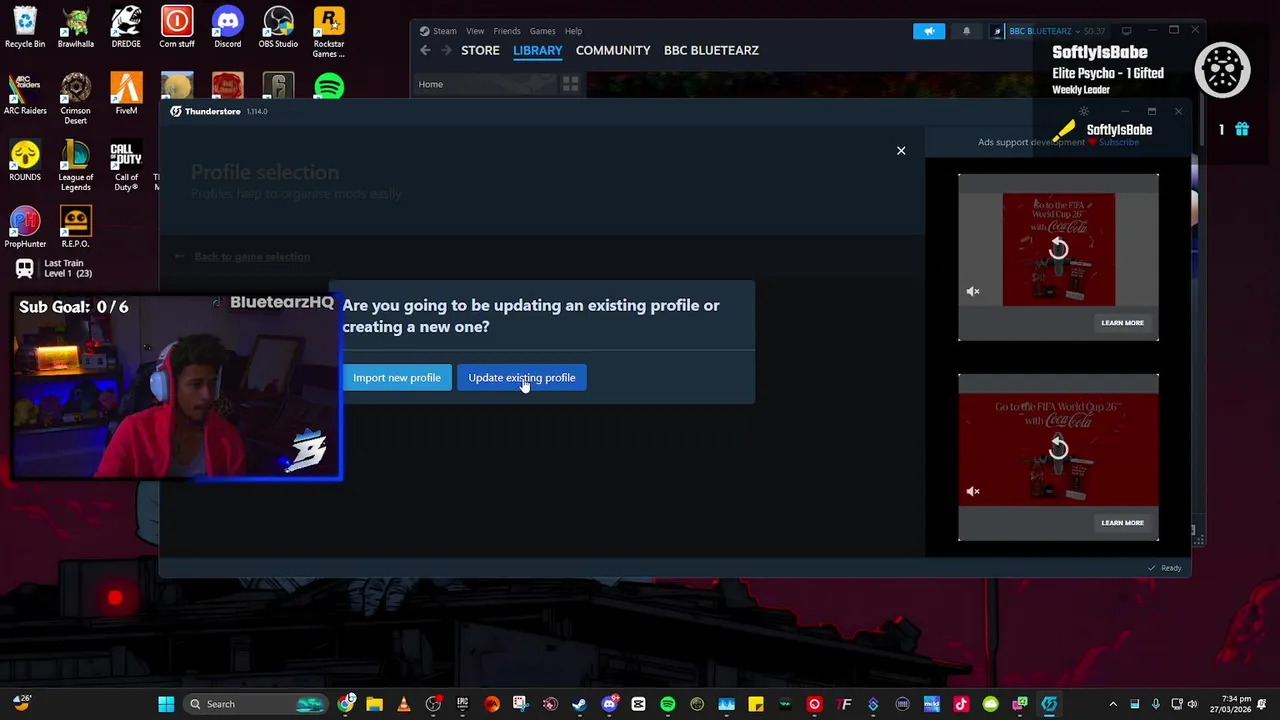Open Steam's Help menu
This screenshot has width=1280, height=720.
[x=573, y=31]
